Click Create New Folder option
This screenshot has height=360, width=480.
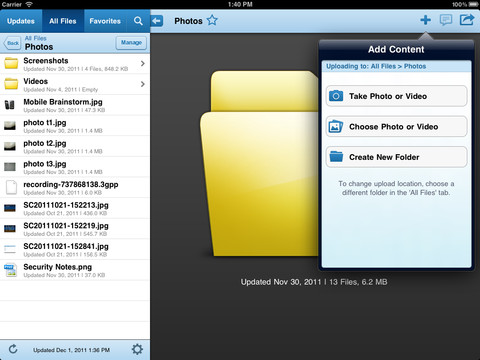pyautogui.click(x=396, y=157)
